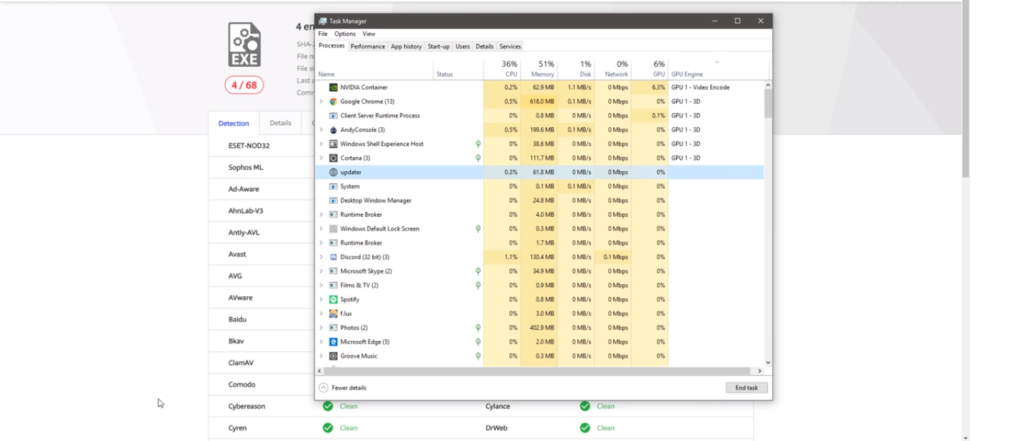1024x441 pixels.
Task: Open the Detection tab on the VirusTotal page
Action: tap(234, 123)
